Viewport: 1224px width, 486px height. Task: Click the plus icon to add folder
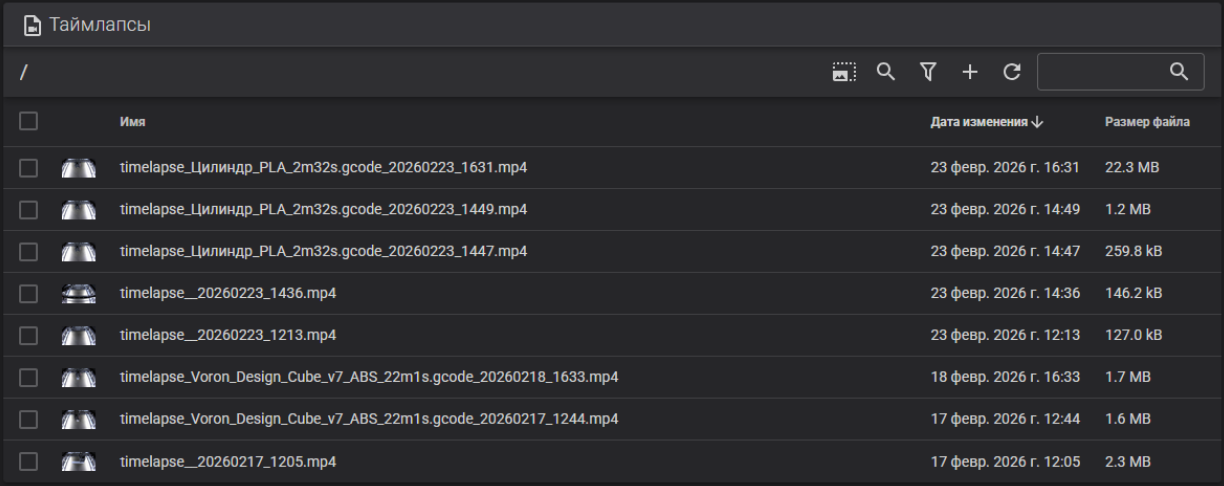[970, 71]
